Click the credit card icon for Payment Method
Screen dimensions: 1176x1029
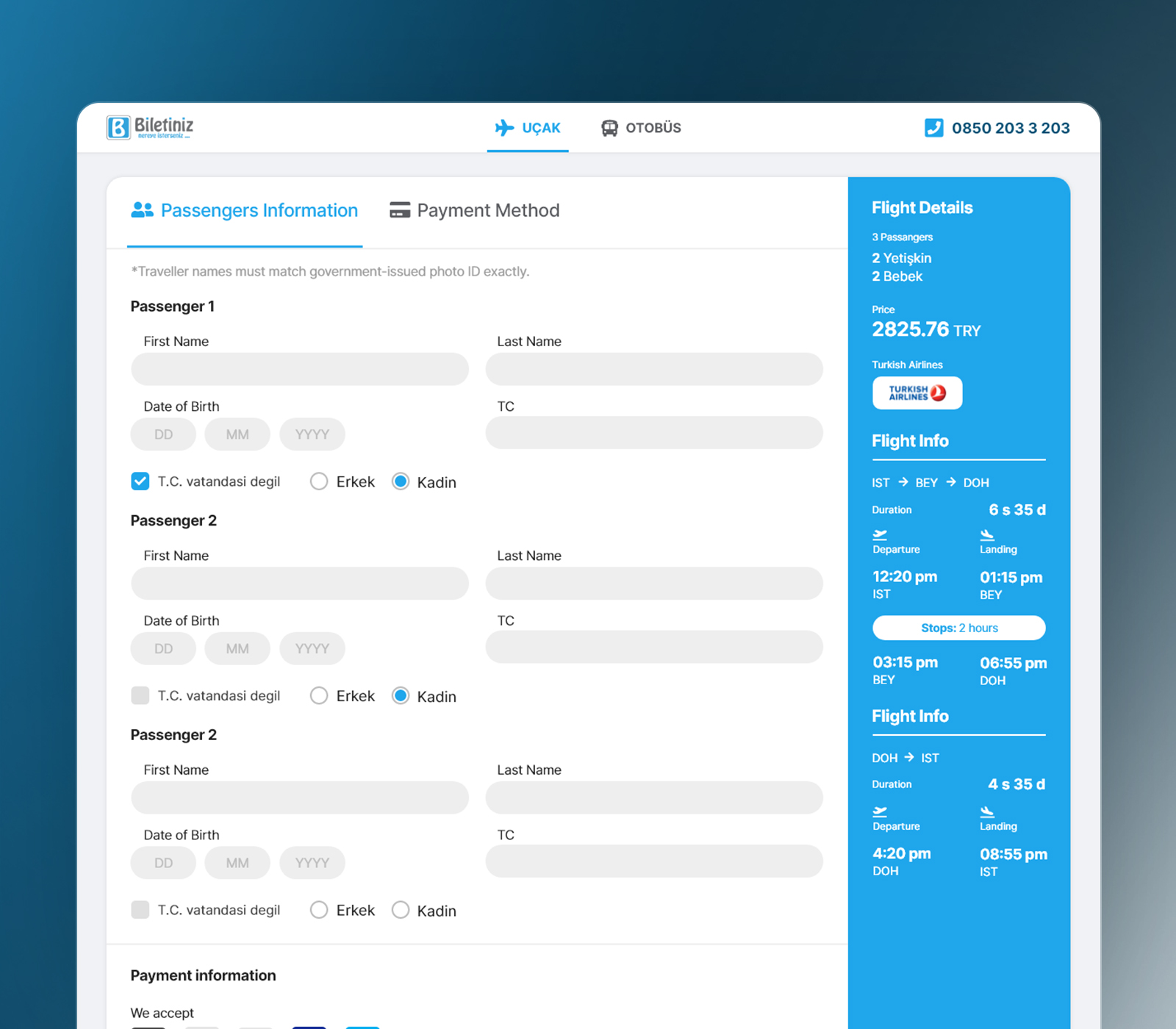tap(400, 210)
